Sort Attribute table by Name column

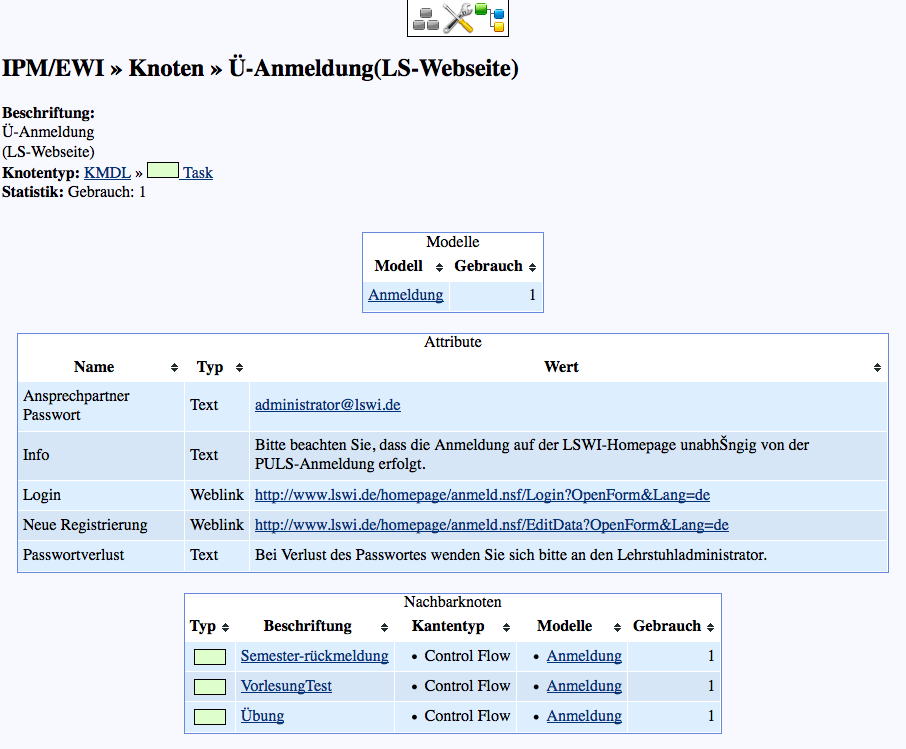point(174,368)
